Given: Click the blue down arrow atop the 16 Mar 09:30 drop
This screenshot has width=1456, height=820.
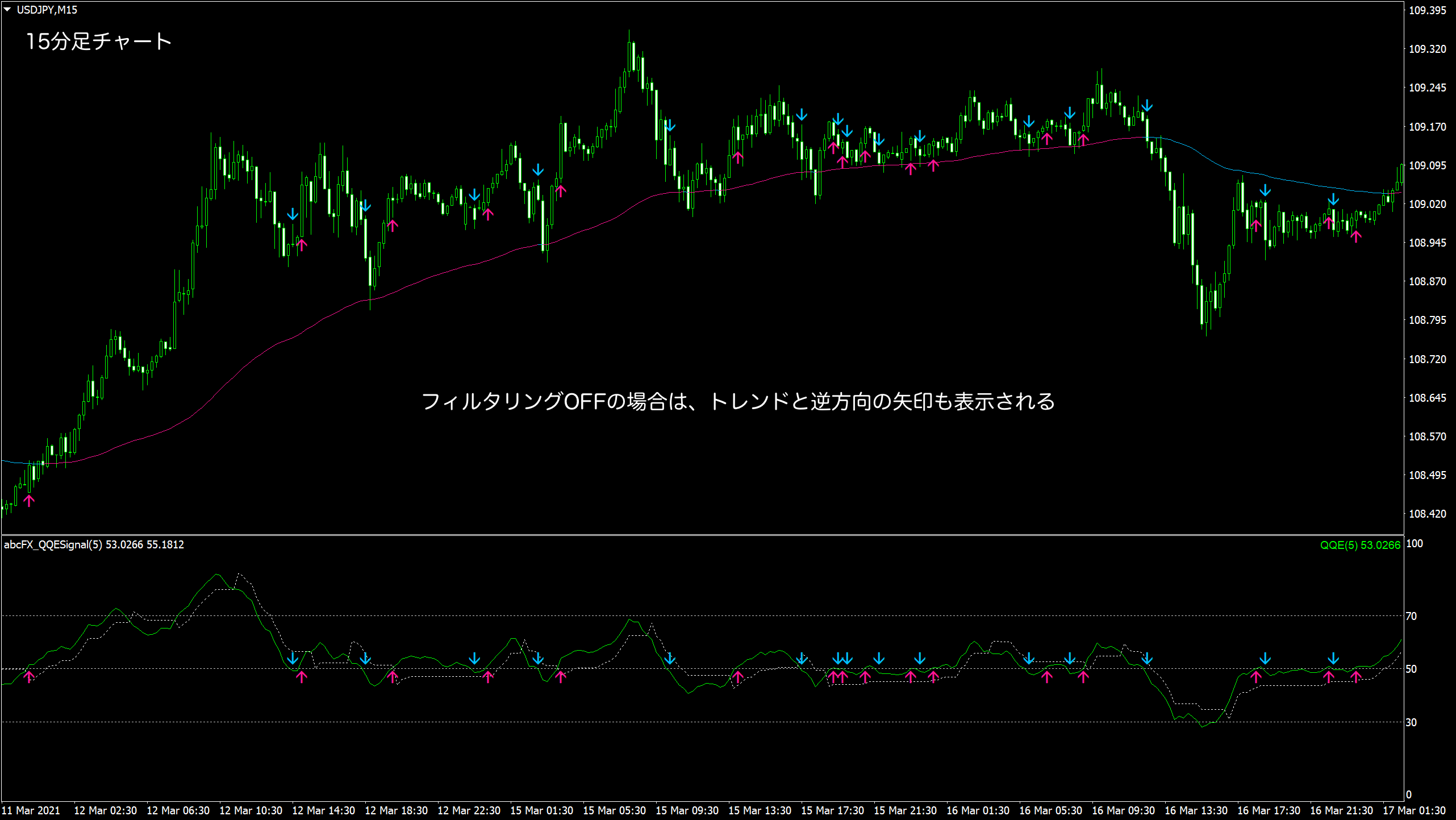Looking at the screenshot, I should pyautogui.click(x=1147, y=106).
